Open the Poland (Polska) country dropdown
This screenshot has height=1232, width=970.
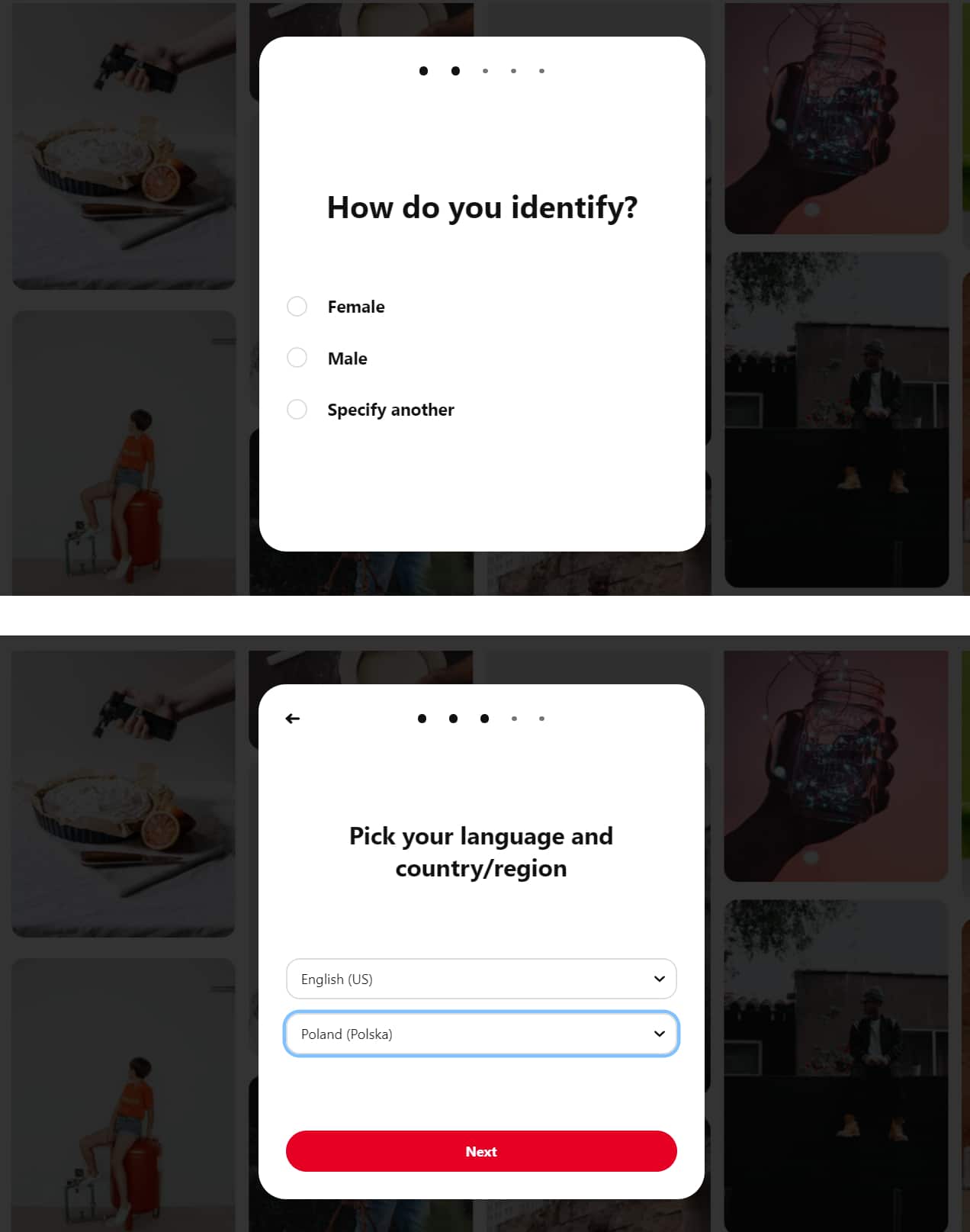coord(481,1034)
